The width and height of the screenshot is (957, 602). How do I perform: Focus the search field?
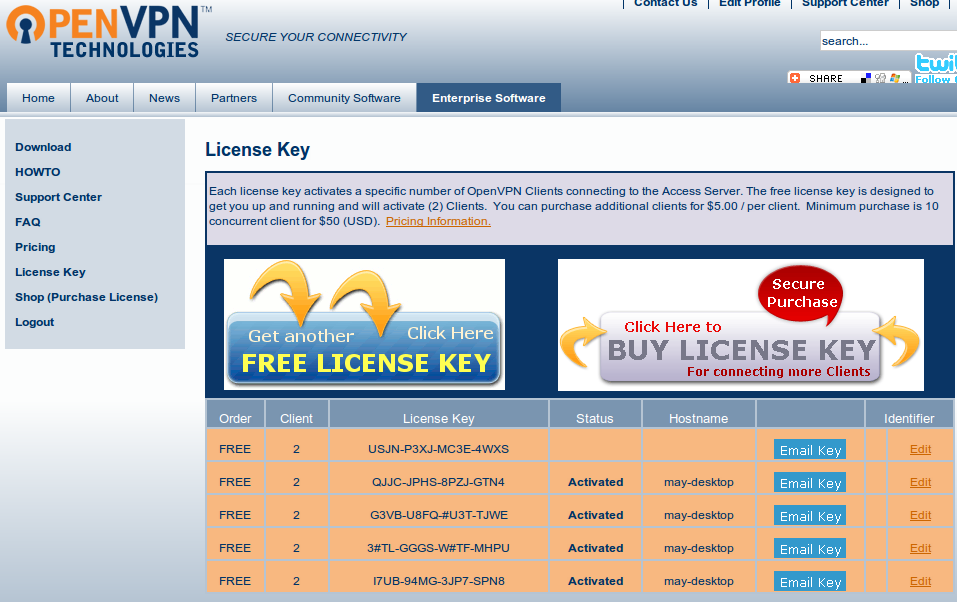pos(889,41)
